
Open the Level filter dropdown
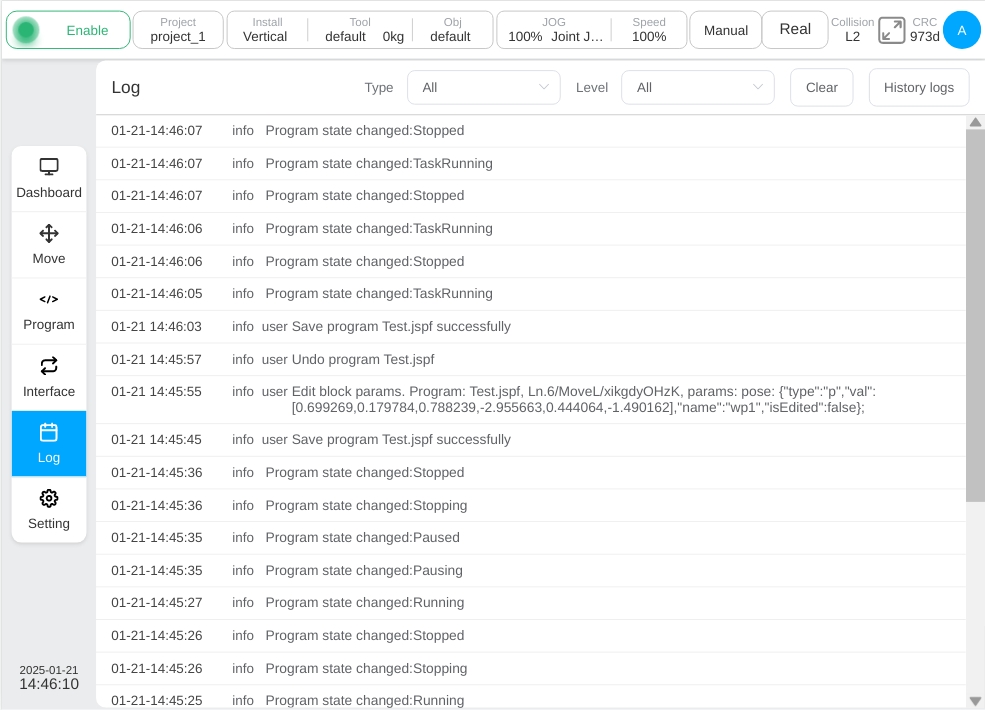697,87
